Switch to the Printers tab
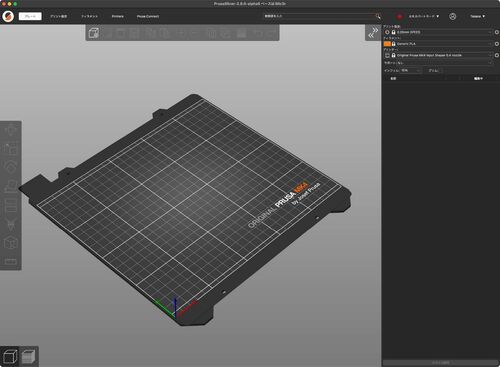The image size is (500, 367). pyautogui.click(x=118, y=16)
